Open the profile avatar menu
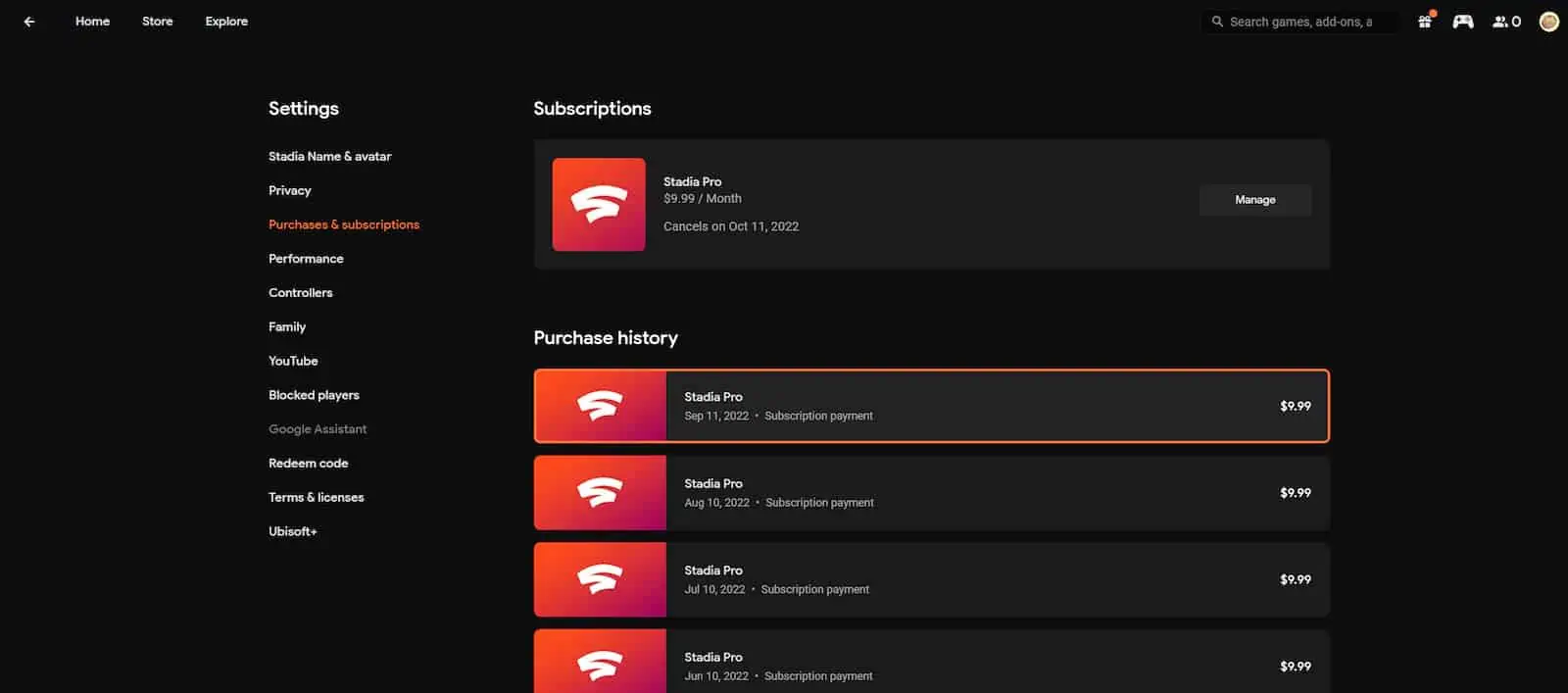The height and width of the screenshot is (693, 1568). (x=1549, y=22)
